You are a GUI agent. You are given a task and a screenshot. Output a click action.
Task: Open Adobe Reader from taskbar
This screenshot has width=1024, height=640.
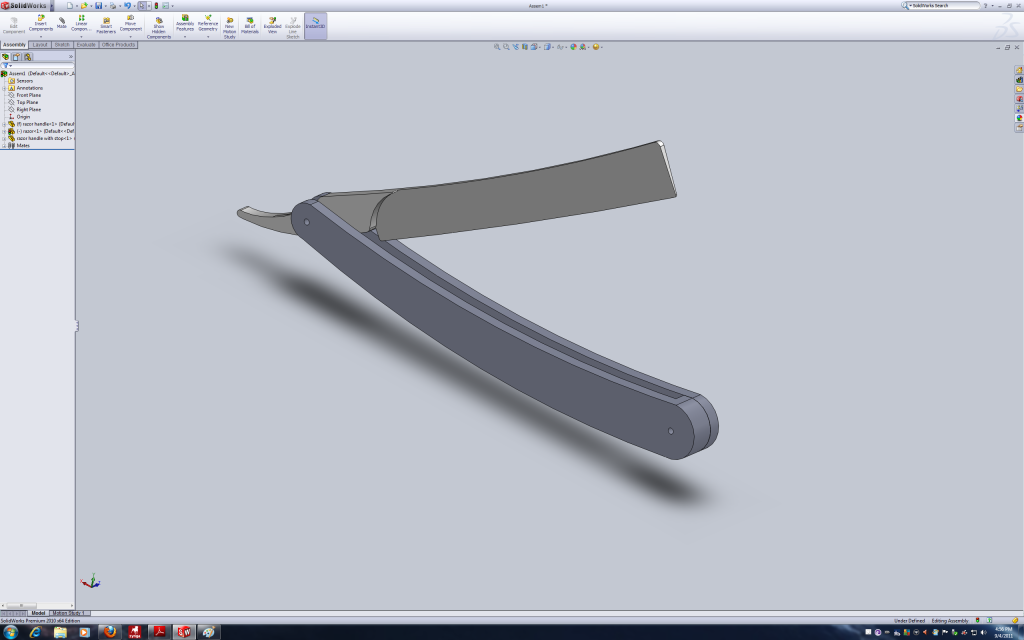159,632
